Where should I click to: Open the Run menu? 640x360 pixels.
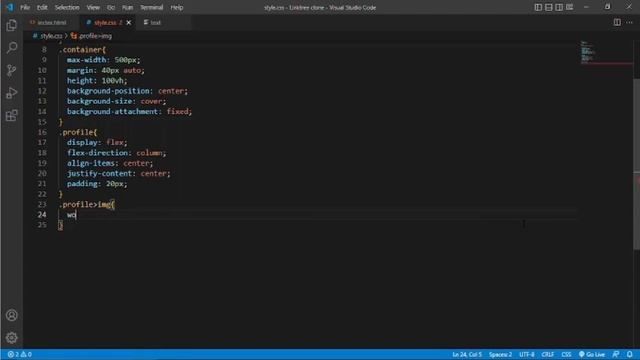pyautogui.click(x=127, y=7)
